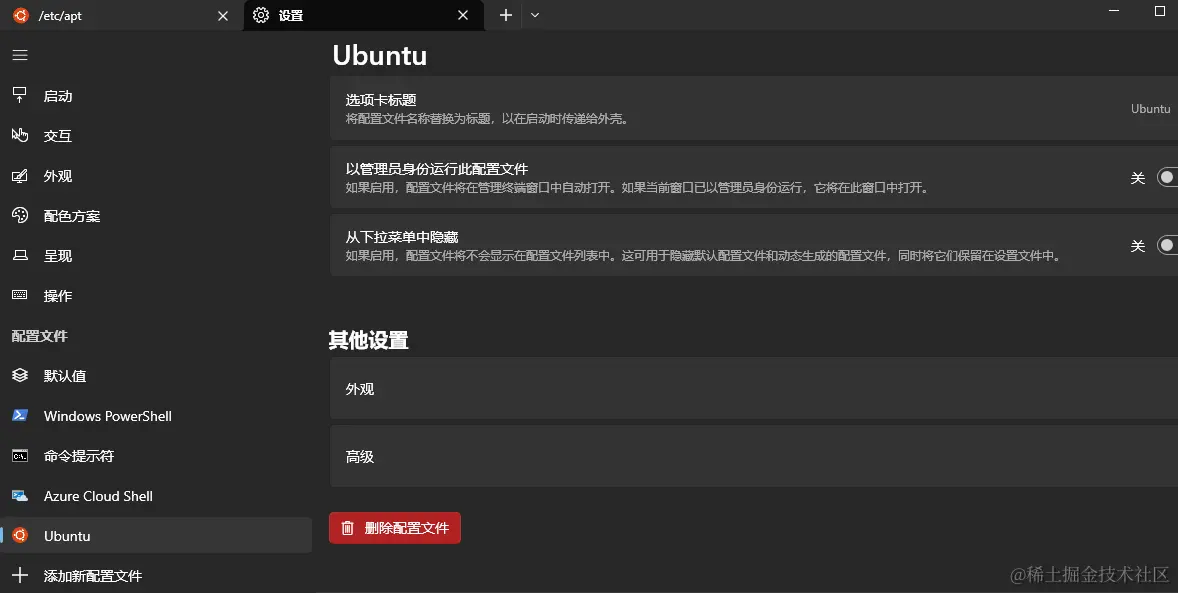Click the 交互 interaction pointer icon
The image size is (1178, 593).
tap(20, 135)
